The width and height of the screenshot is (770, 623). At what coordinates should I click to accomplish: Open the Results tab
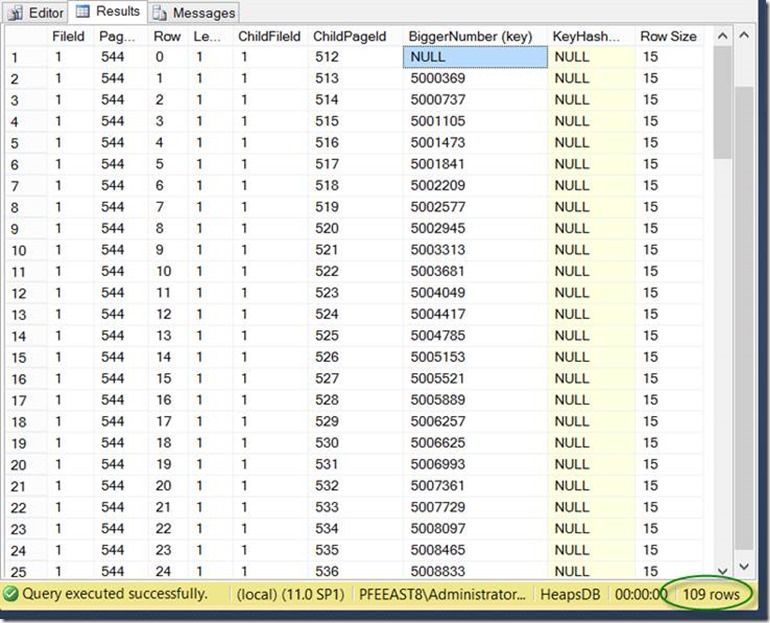coord(108,11)
